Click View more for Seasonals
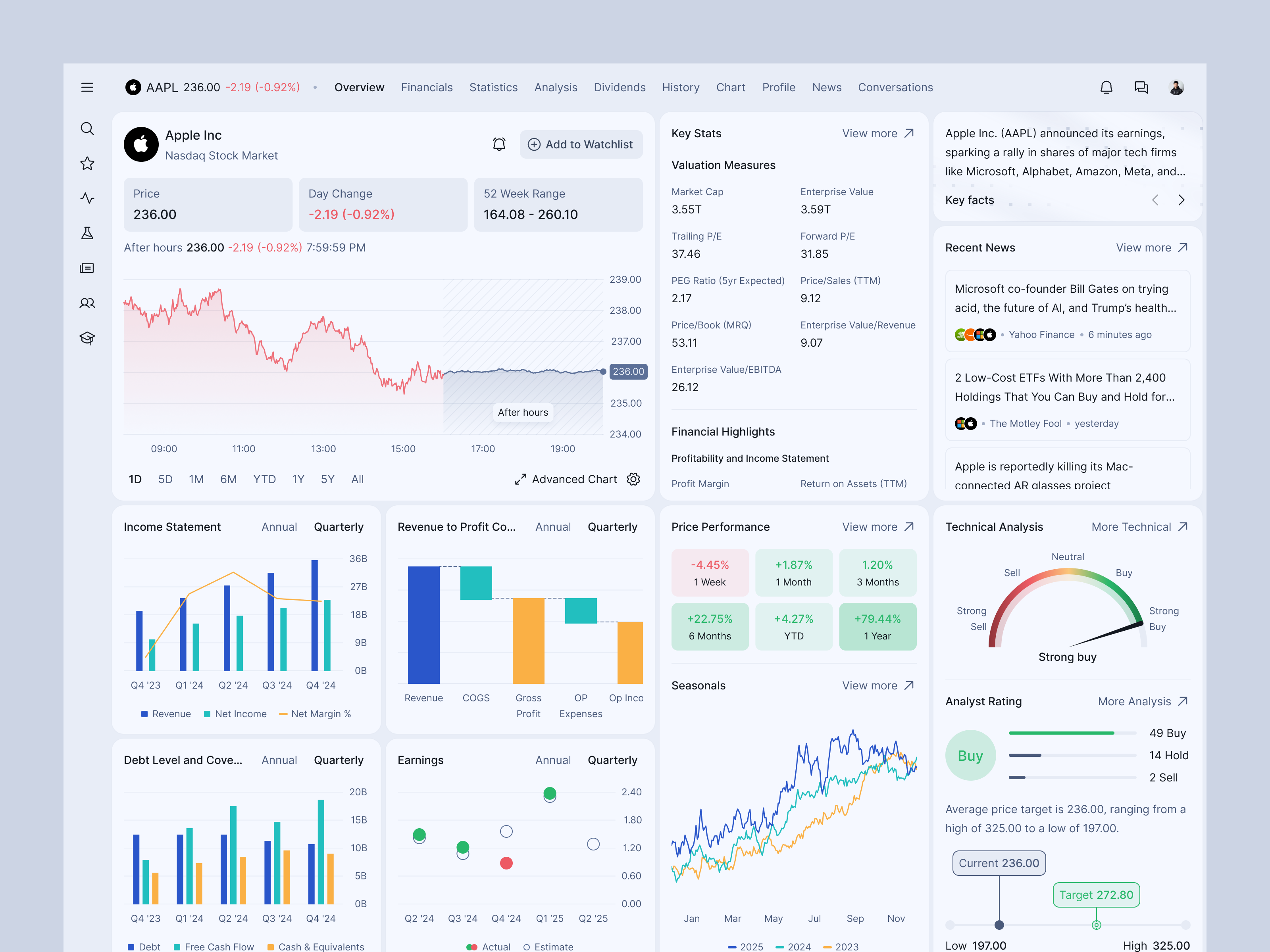Image resolution: width=1270 pixels, height=952 pixels. (x=878, y=686)
